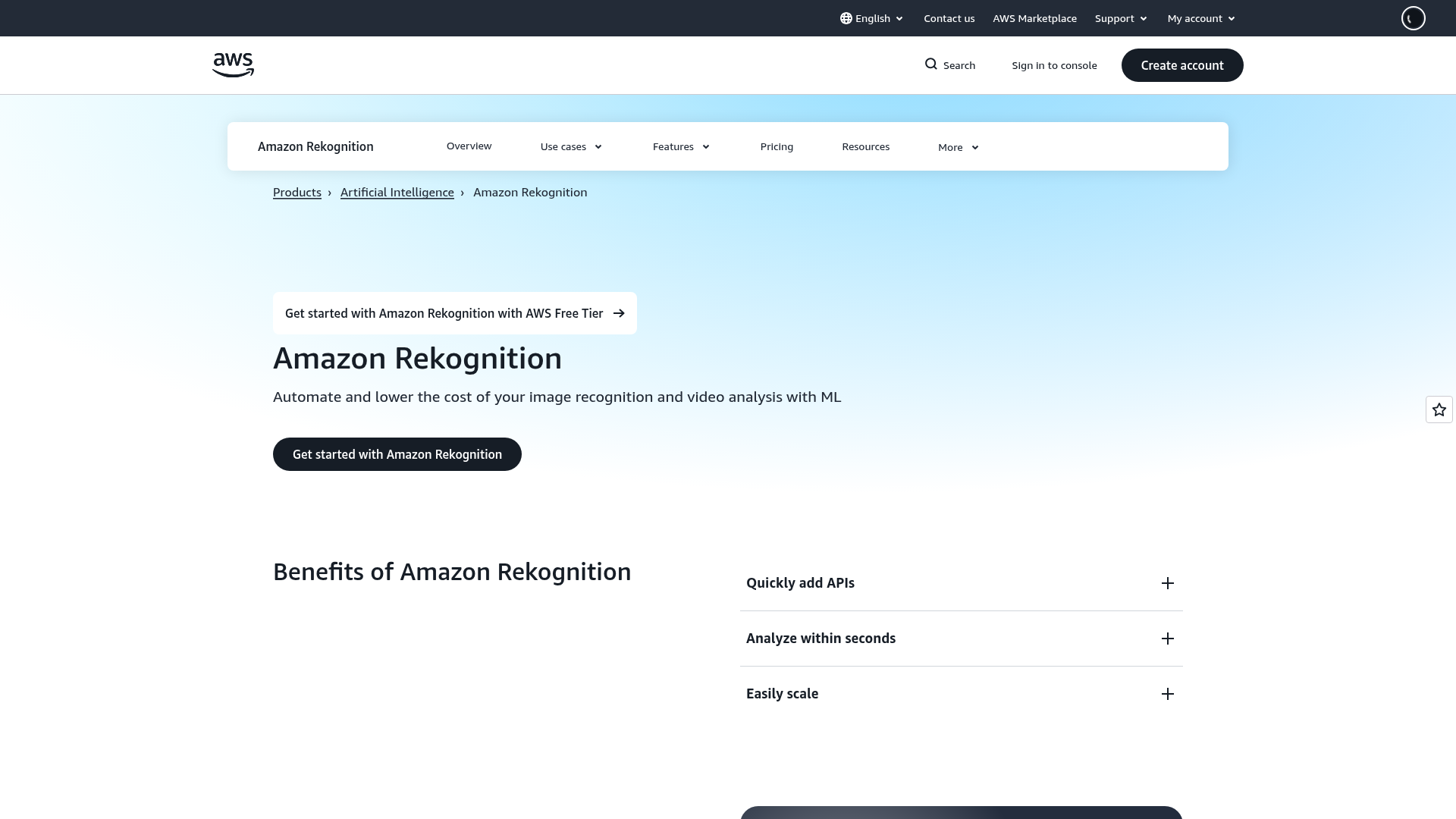Expand 'Quickly add APIs' with plus icon
Screen dimensions: 1456x819
click(1167, 583)
